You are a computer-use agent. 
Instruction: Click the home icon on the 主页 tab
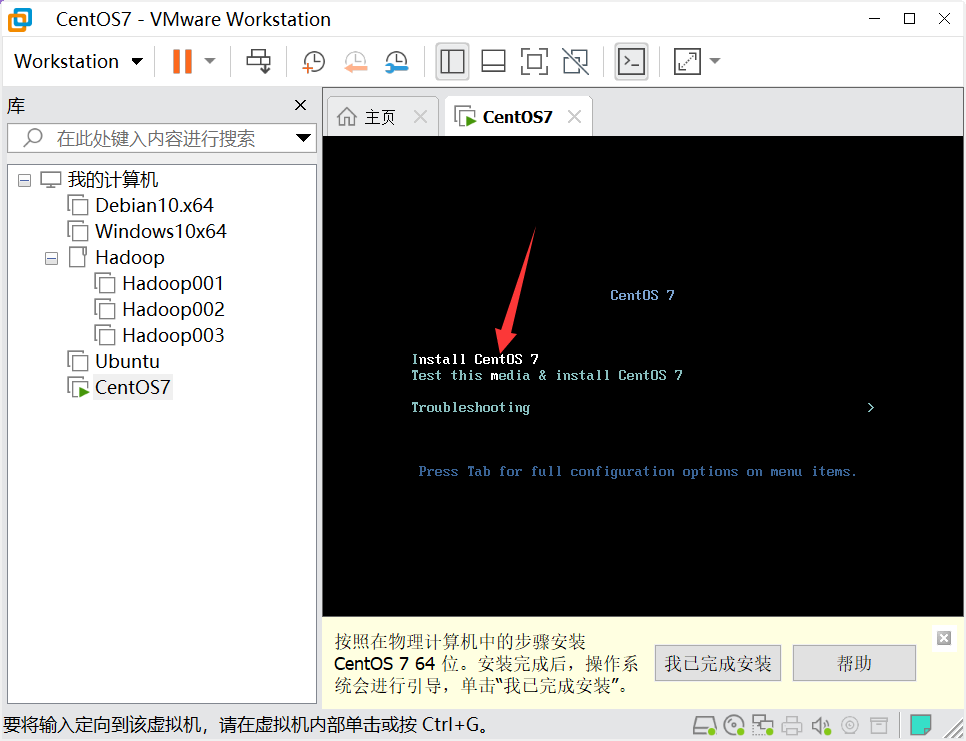(x=347, y=116)
